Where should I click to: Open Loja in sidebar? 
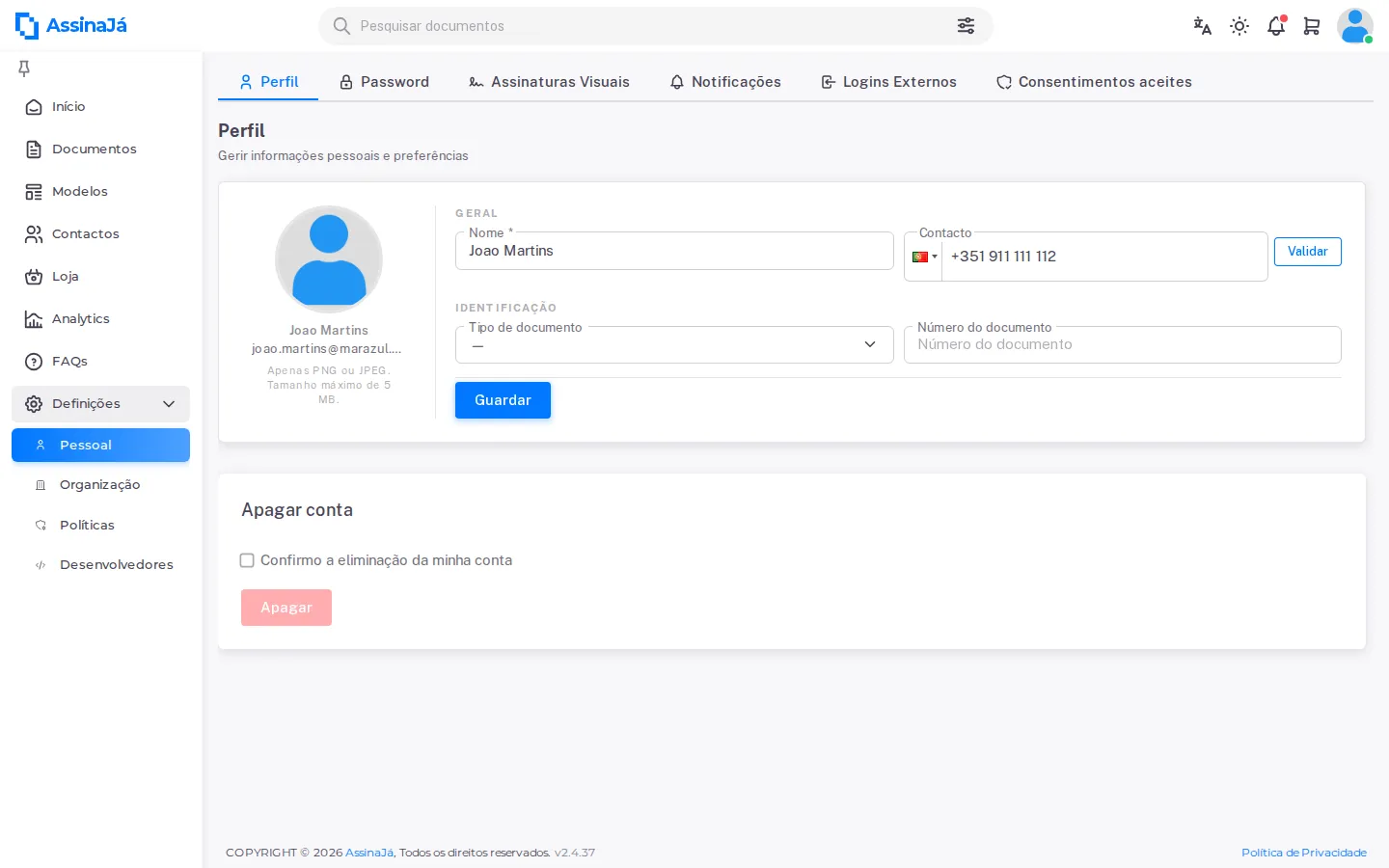(x=100, y=277)
